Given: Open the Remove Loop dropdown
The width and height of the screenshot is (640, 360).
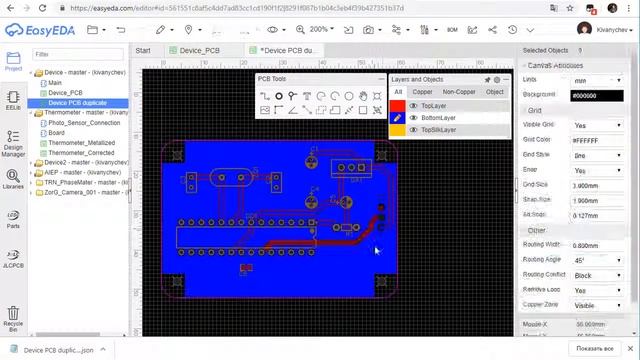Looking at the screenshot, I should coord(597,291).
